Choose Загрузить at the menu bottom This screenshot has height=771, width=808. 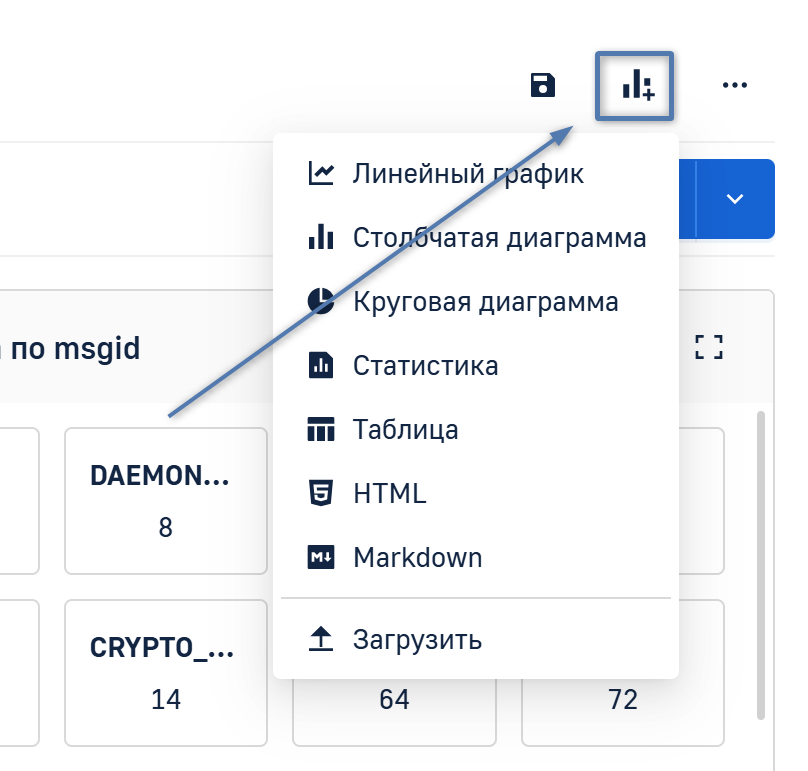pyautogui.click(x=417, y=640)
